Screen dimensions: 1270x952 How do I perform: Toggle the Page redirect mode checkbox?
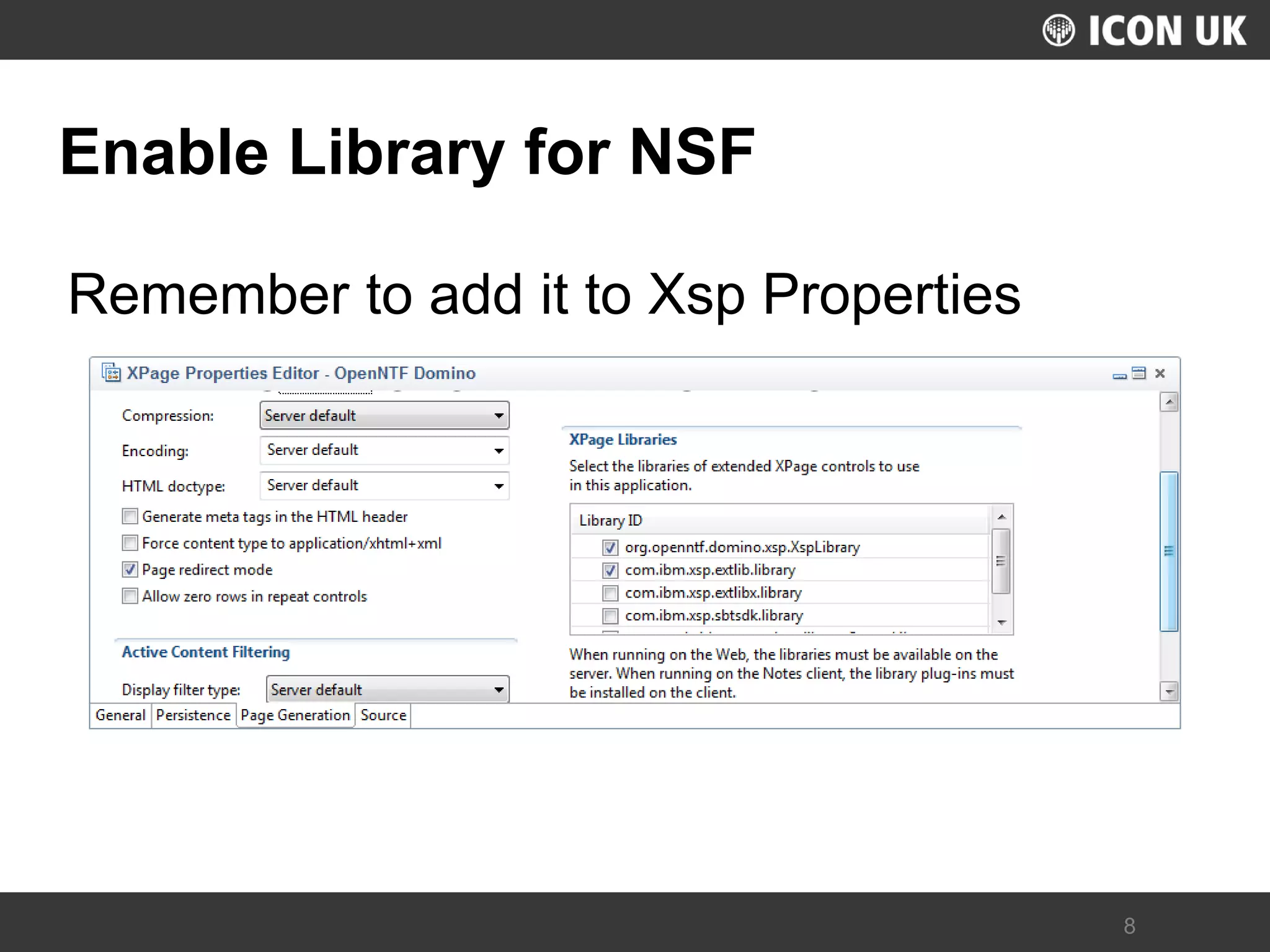(130, 570)
